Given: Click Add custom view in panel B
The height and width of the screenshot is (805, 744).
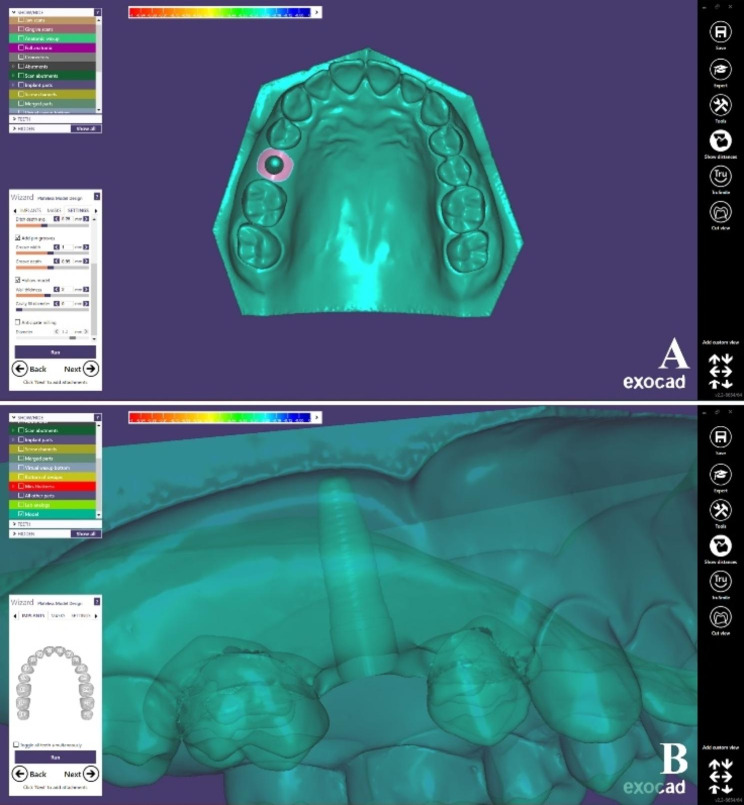Looking at the screenshot, I should point(720,748).
